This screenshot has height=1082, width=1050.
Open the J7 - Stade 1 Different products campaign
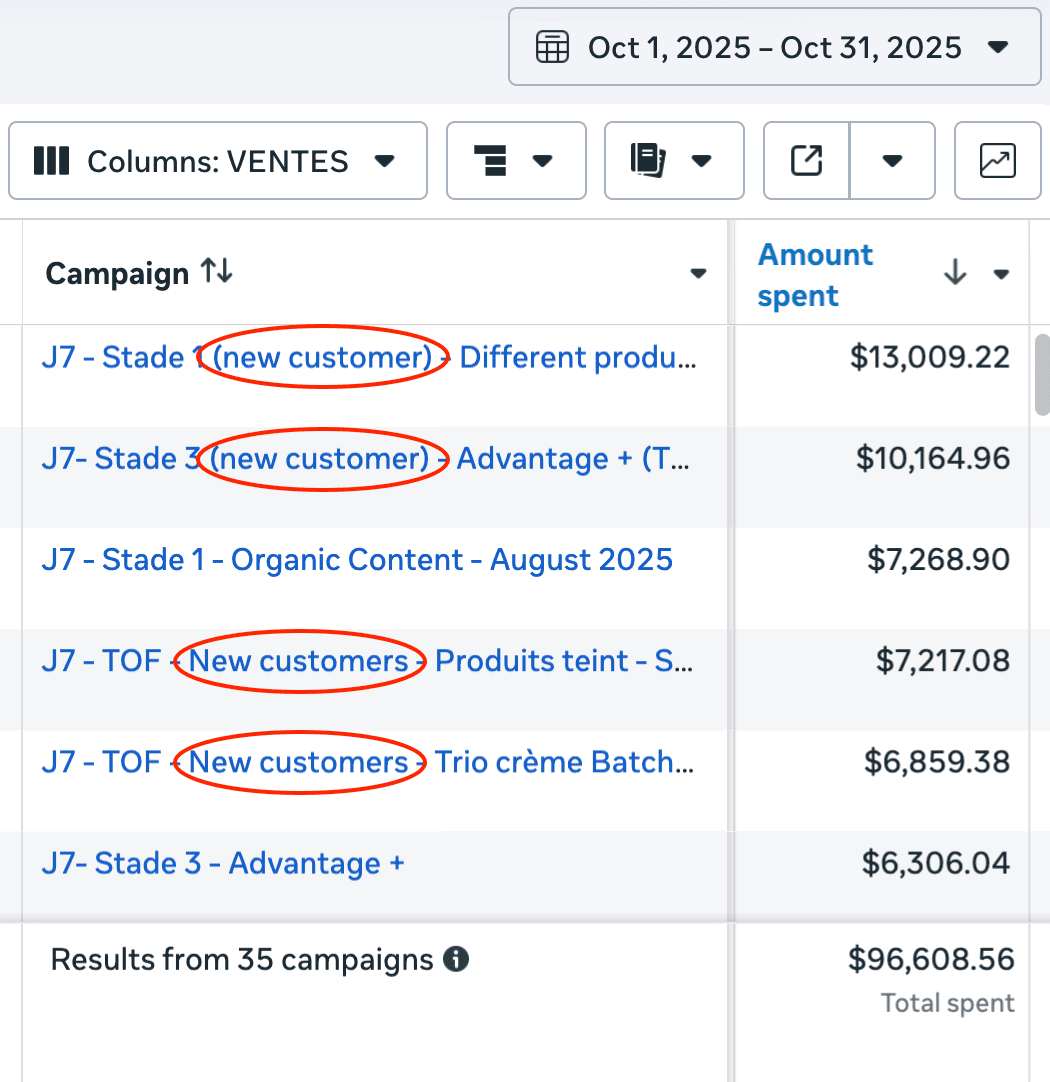tap(369, 358)
